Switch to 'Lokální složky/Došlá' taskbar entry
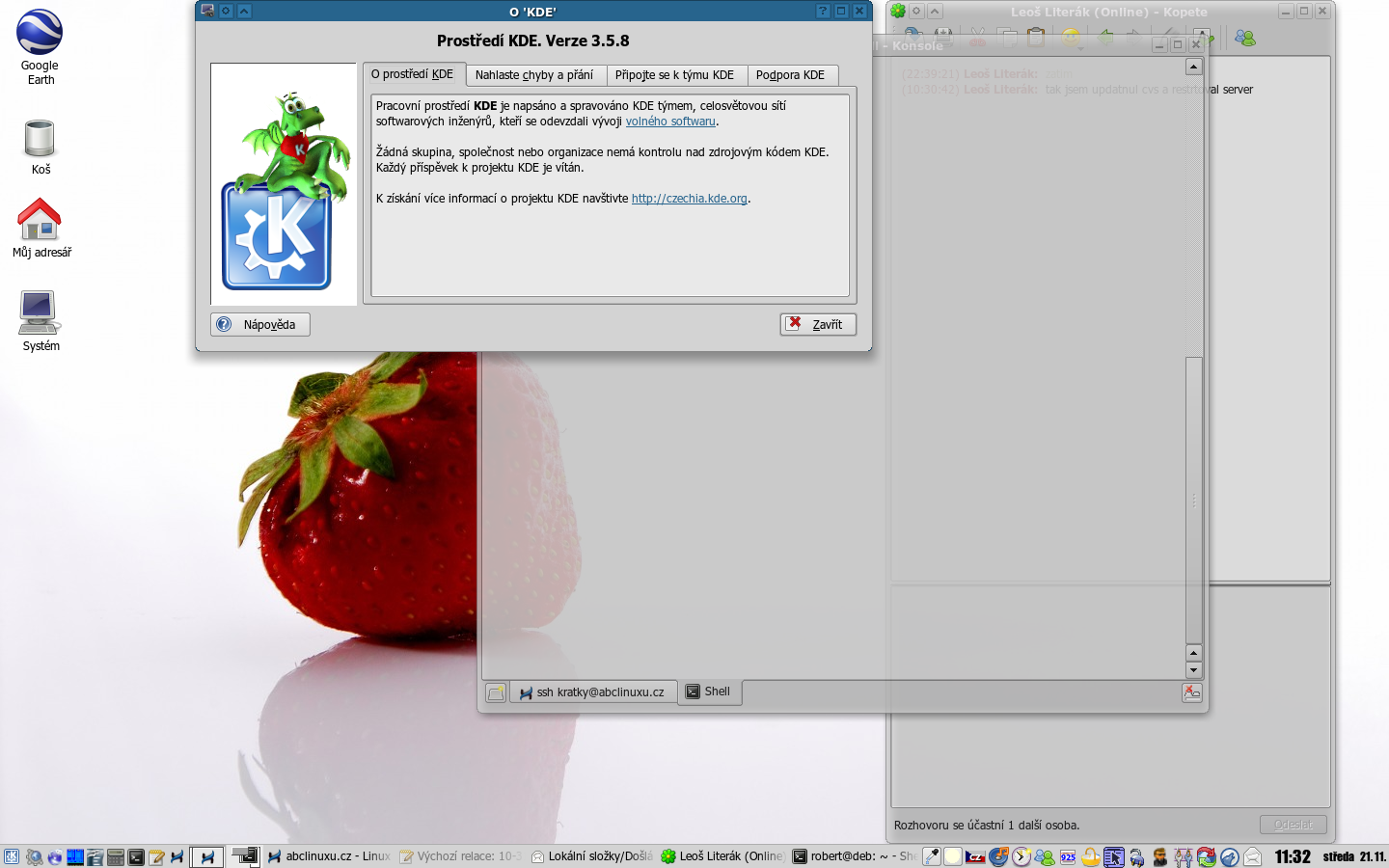 [592, 856]
